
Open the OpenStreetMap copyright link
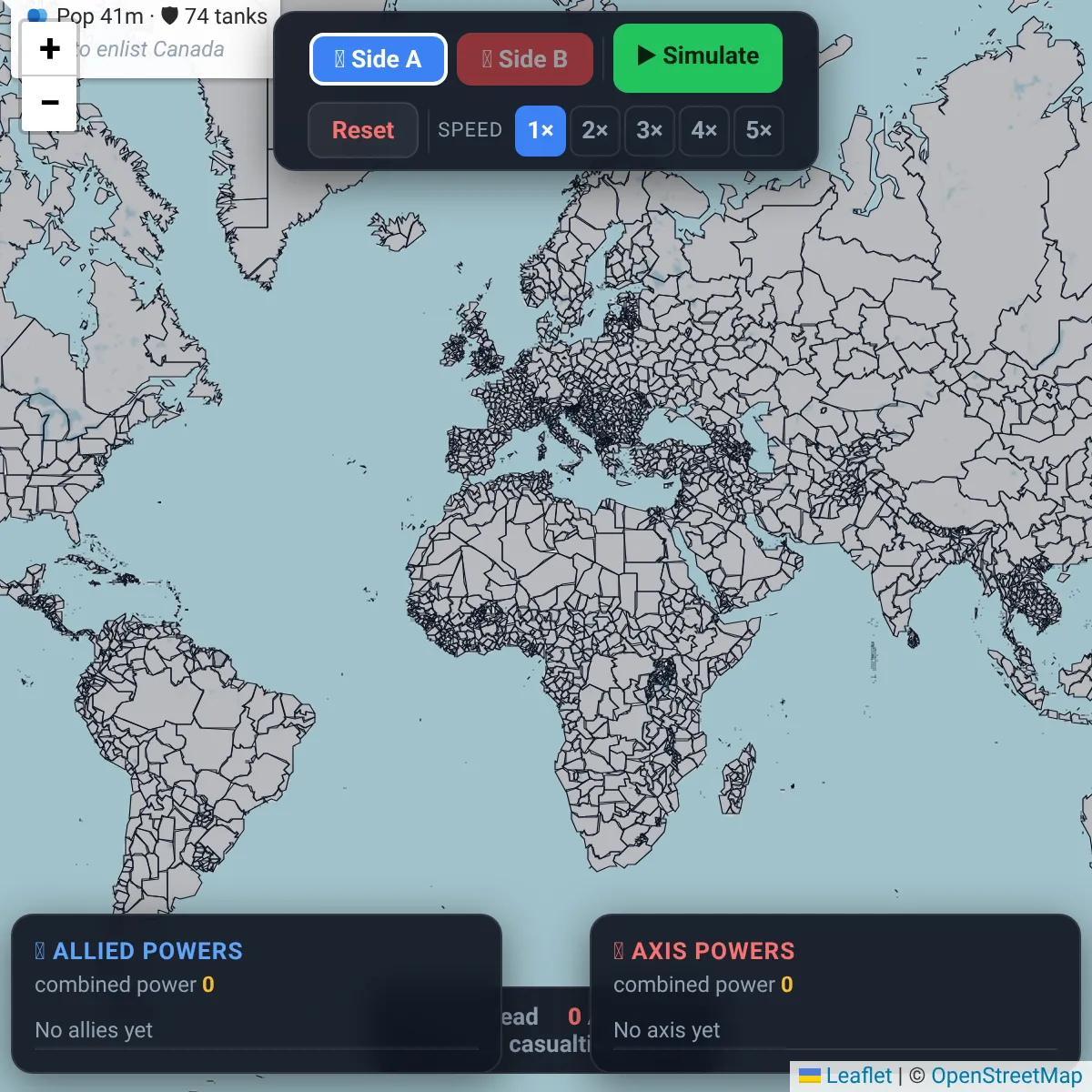[1006, 1076]
